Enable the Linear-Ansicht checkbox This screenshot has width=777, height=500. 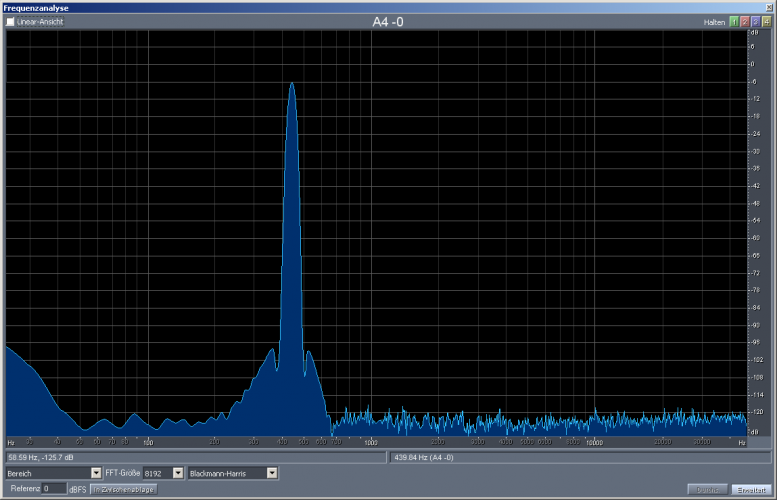tap(11, 22)
